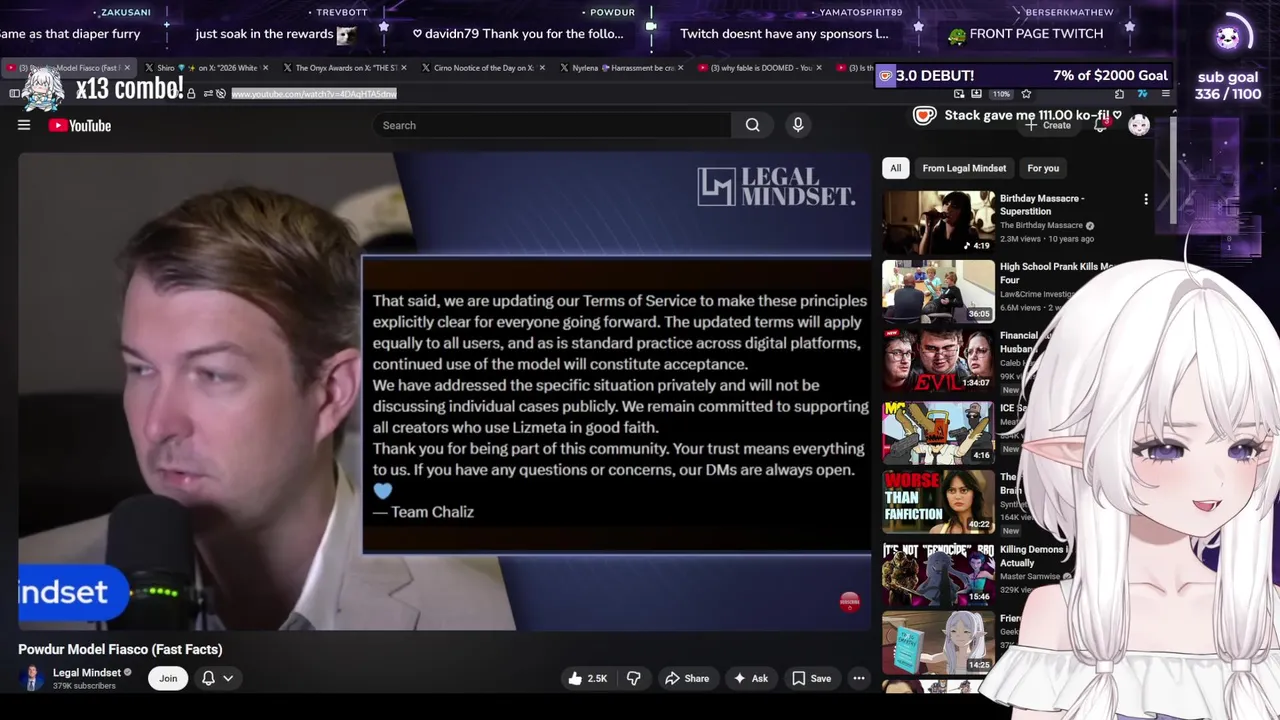The height and width of the screenshot is (720, 1280).
Task: Click the 7% of $2000 Goal bar
Action: [x=1023, y=75]
